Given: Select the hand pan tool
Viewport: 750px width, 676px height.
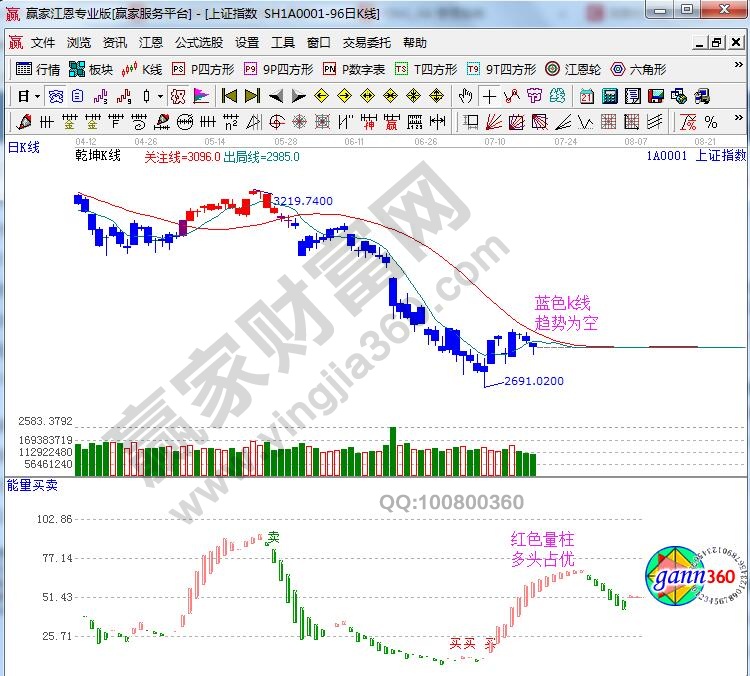Looking at the screenshot, I should click(465, 96).
